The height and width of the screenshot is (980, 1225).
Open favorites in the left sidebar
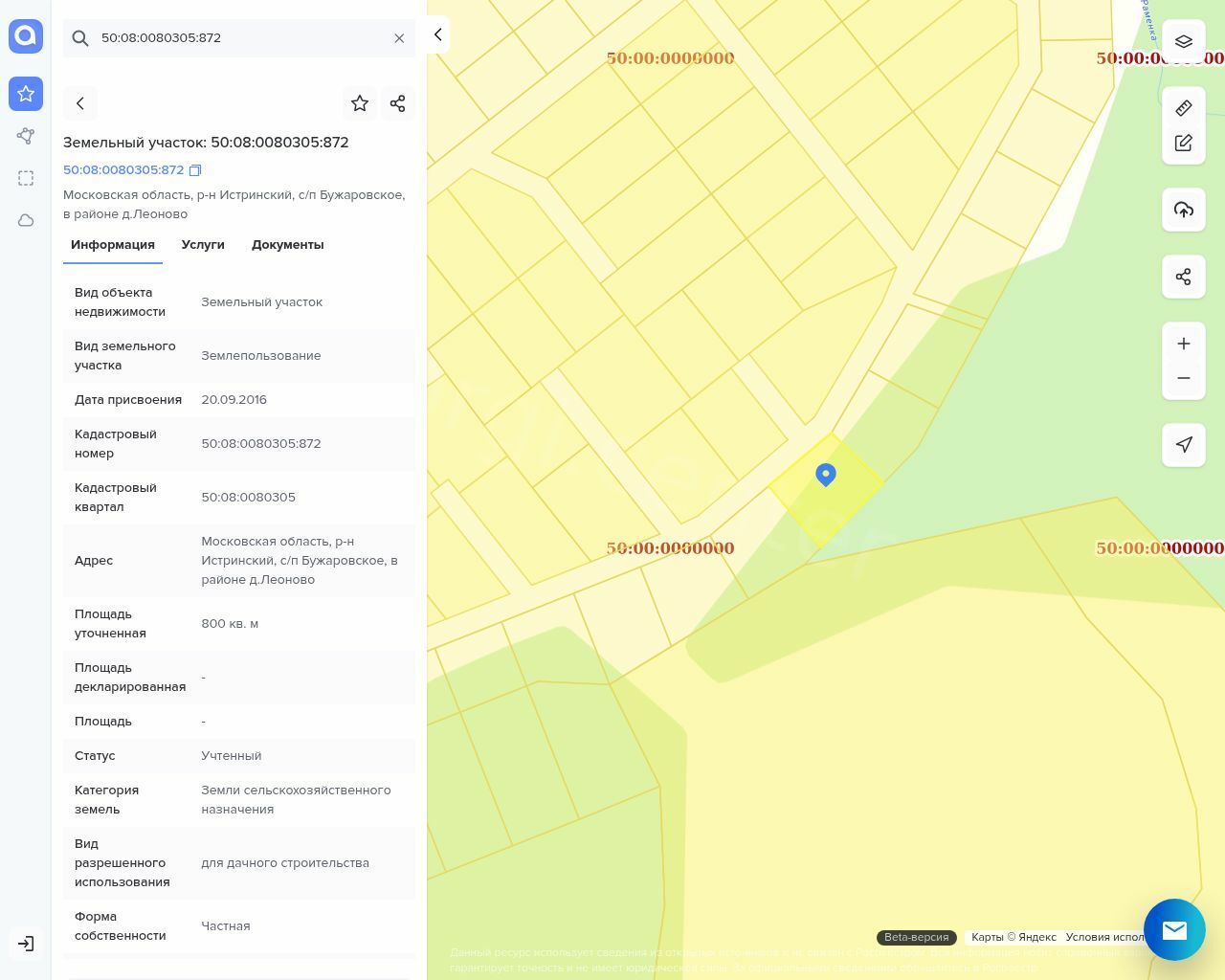(26, 94)
